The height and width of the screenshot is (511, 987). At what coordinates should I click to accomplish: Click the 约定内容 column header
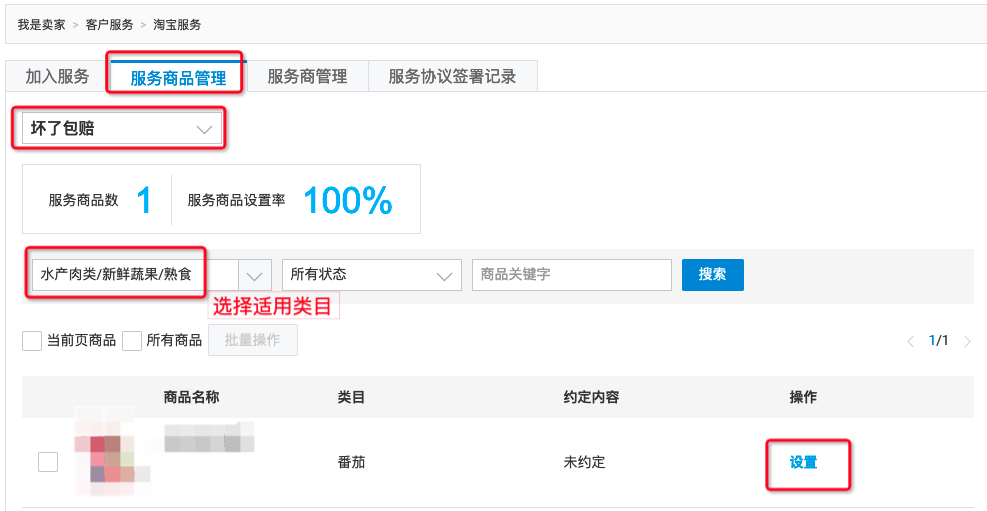click(591, 397)
